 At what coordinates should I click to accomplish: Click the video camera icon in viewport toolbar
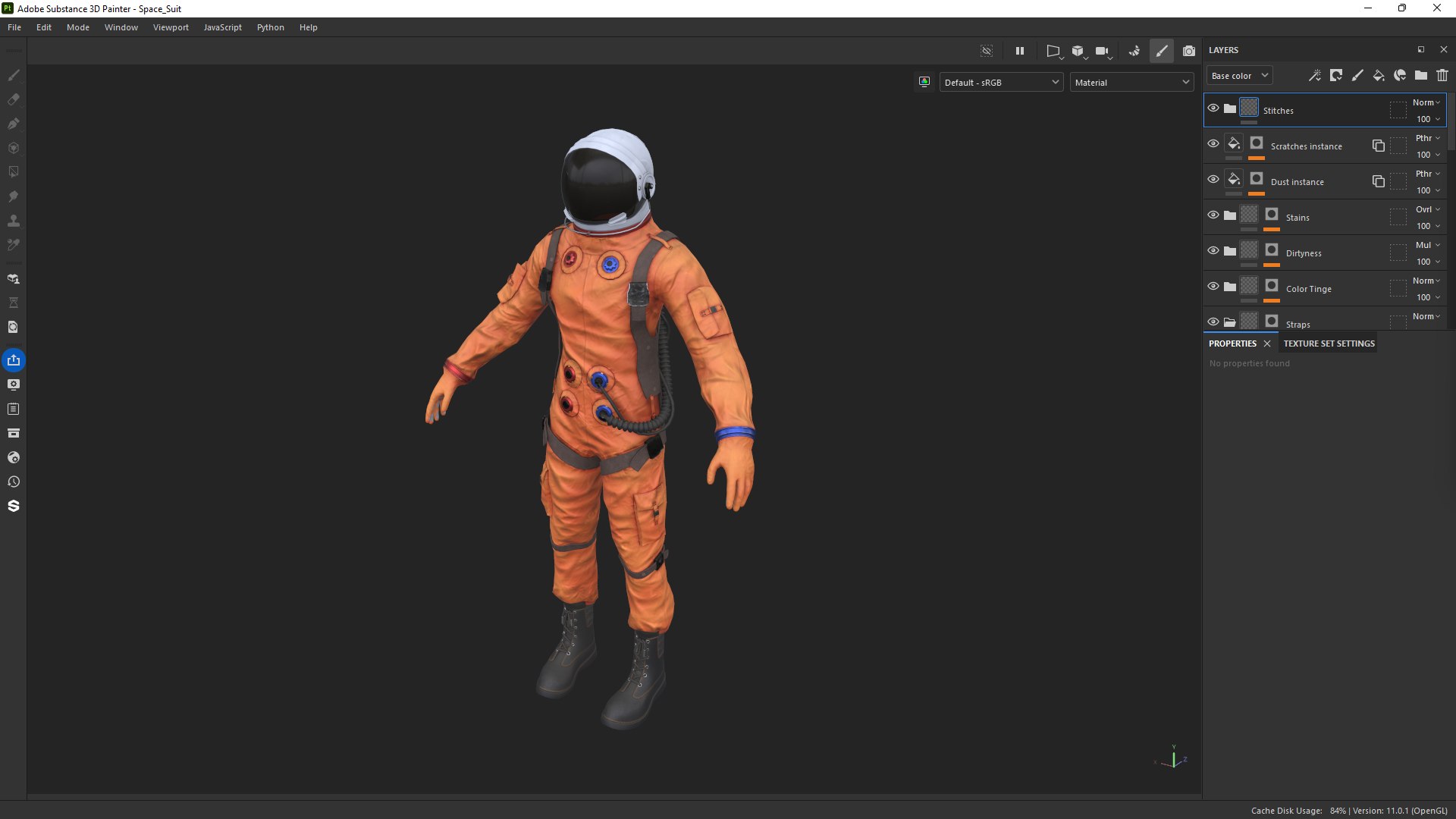1103,51
